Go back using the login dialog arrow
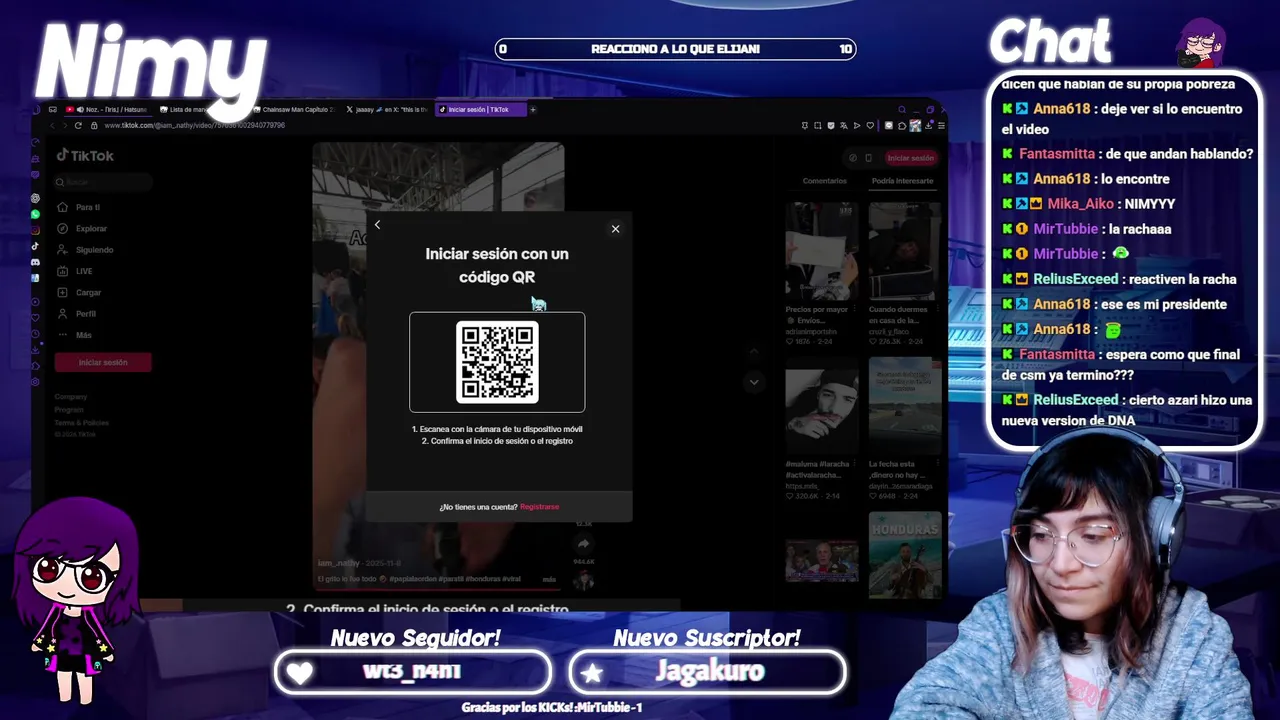 [x=377, y=225]
